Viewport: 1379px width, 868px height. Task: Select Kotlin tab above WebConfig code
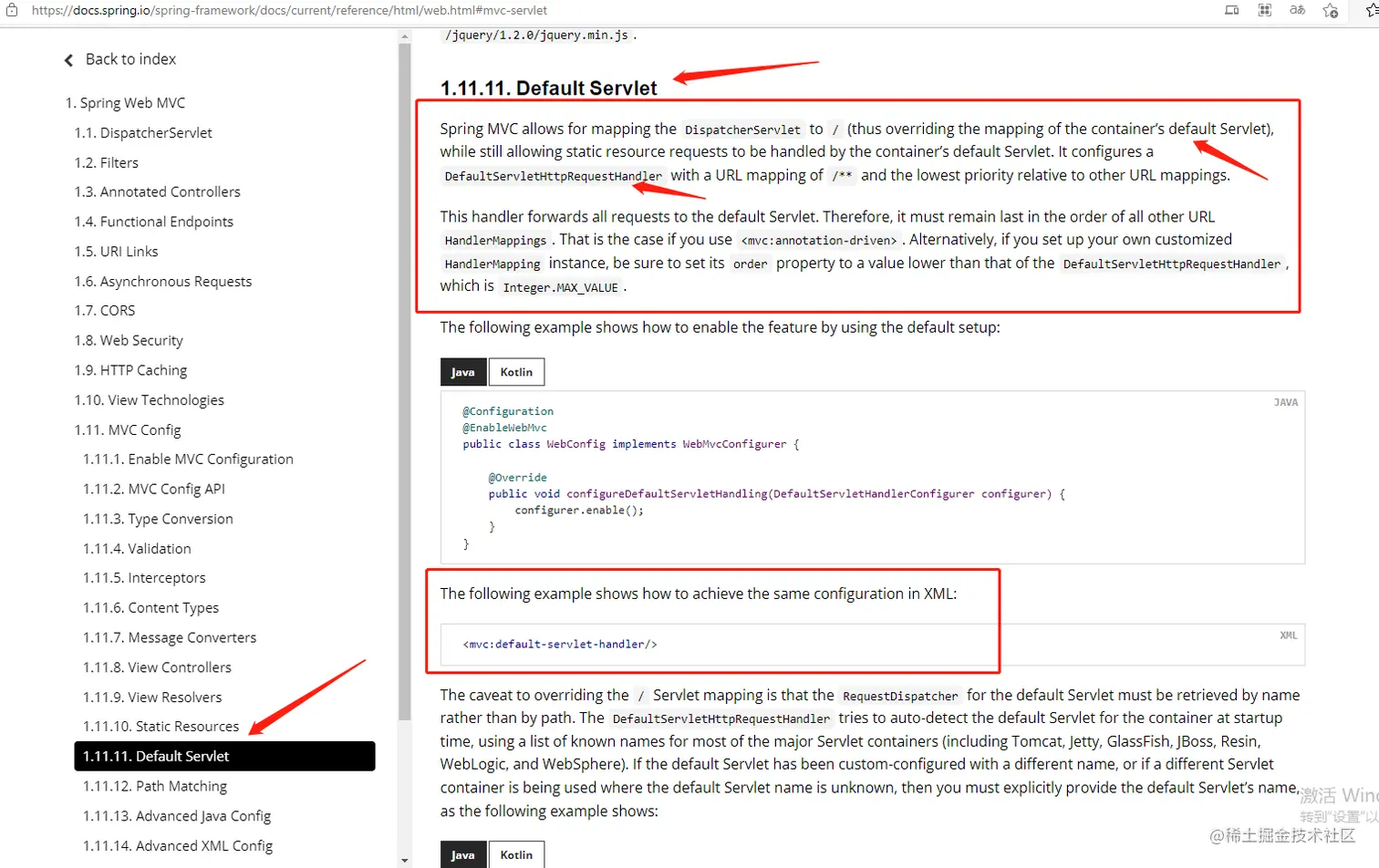[516, 372]
